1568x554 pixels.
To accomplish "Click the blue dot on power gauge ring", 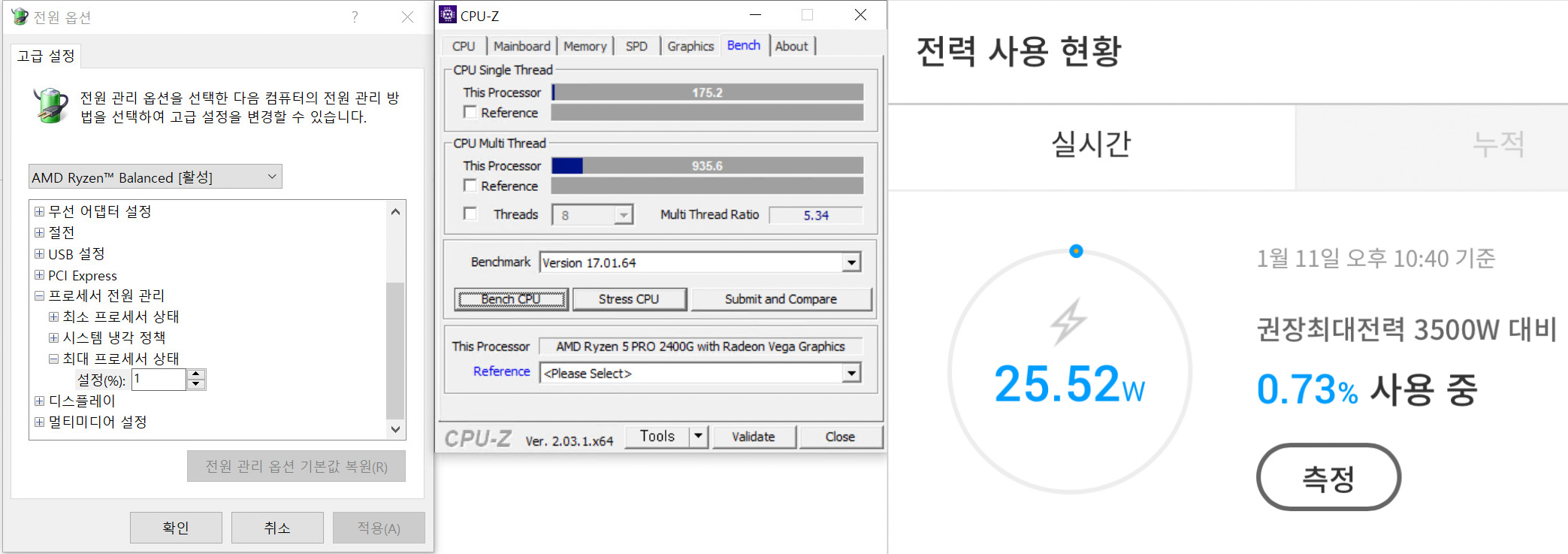I will tap(1076, 251).
